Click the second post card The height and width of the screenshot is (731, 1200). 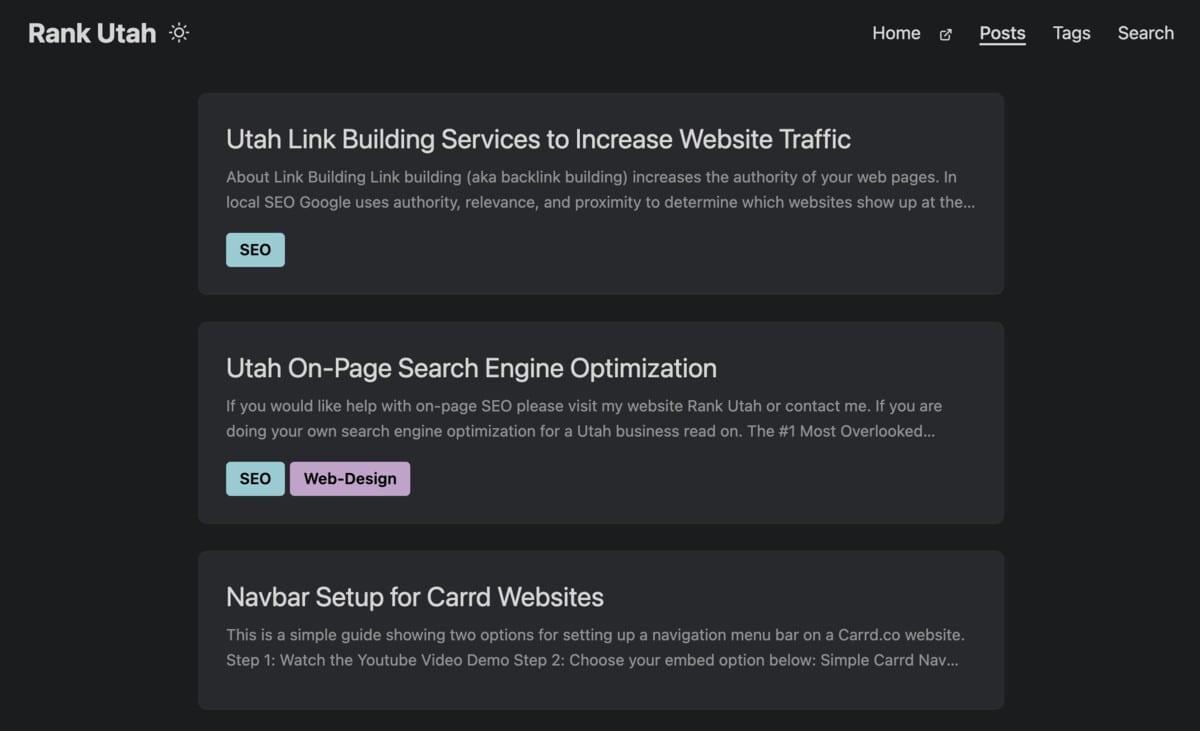(x=600, y=422)
